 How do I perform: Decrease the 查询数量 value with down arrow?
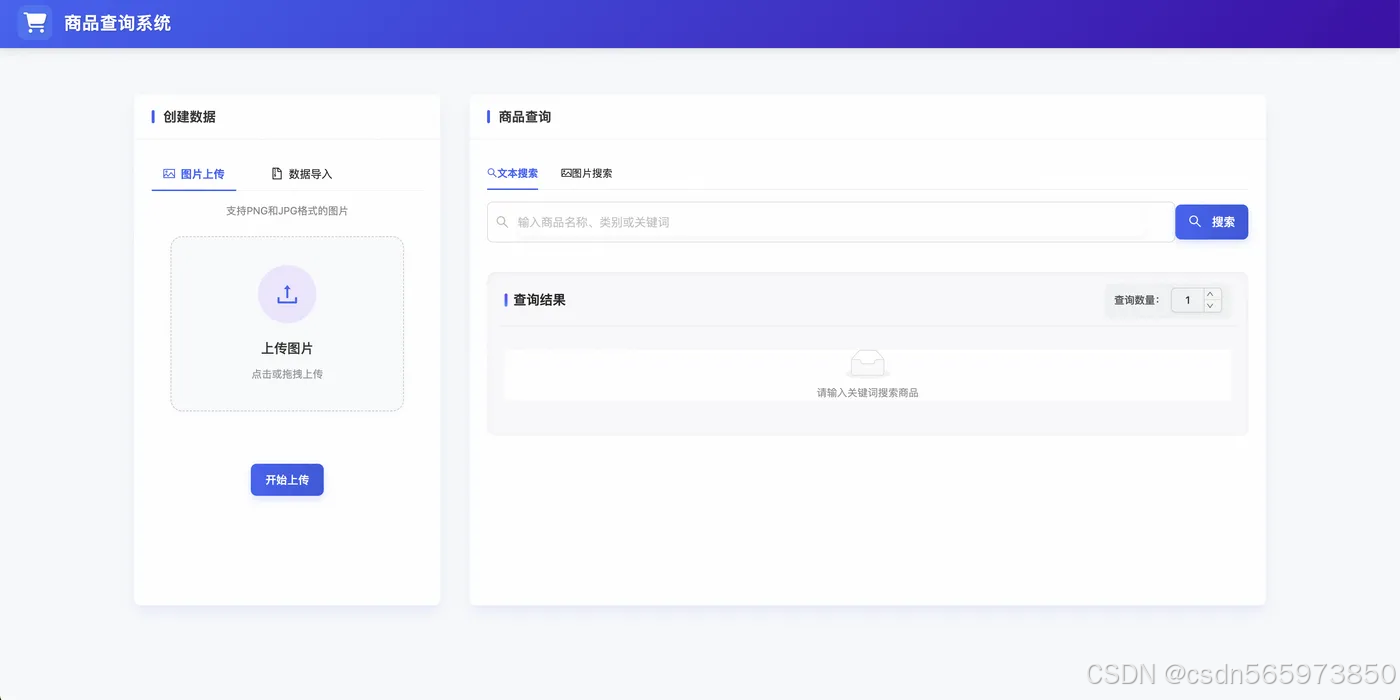(x=1212, y=306)
